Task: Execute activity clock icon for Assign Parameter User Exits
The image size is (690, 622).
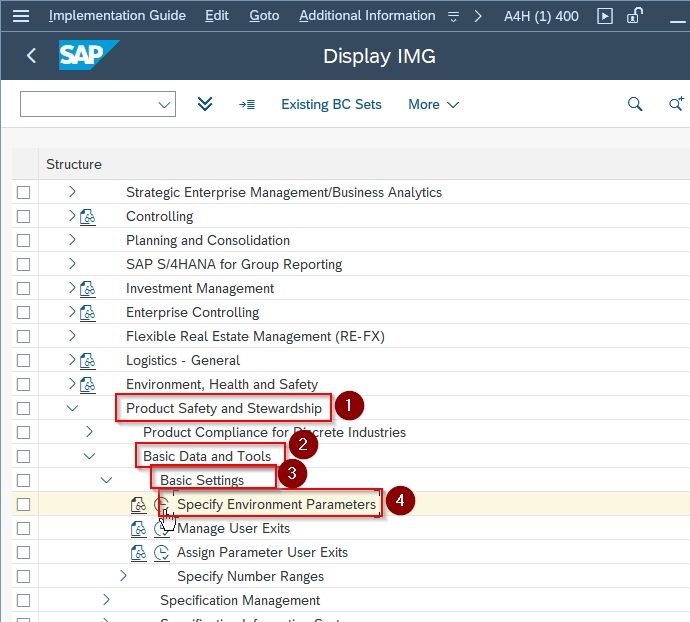Action: pyautogui.click(x=161, y=552)
